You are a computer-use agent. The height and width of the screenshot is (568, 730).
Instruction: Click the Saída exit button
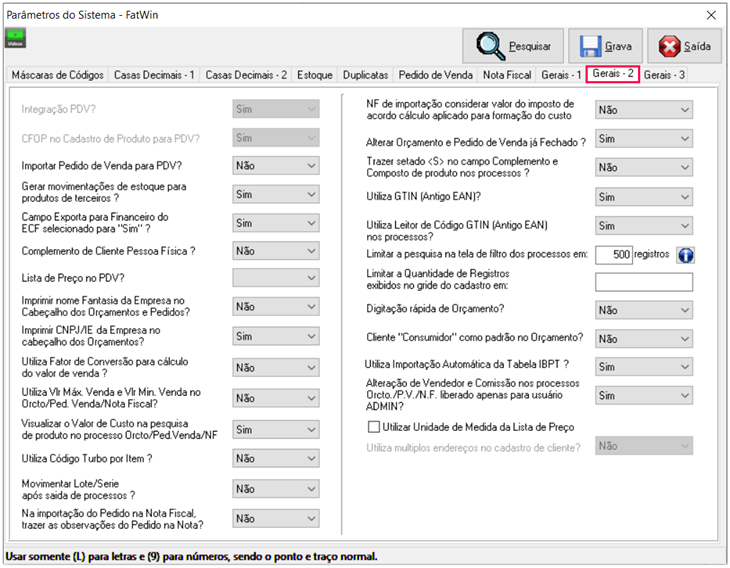(x=684, y=46)
